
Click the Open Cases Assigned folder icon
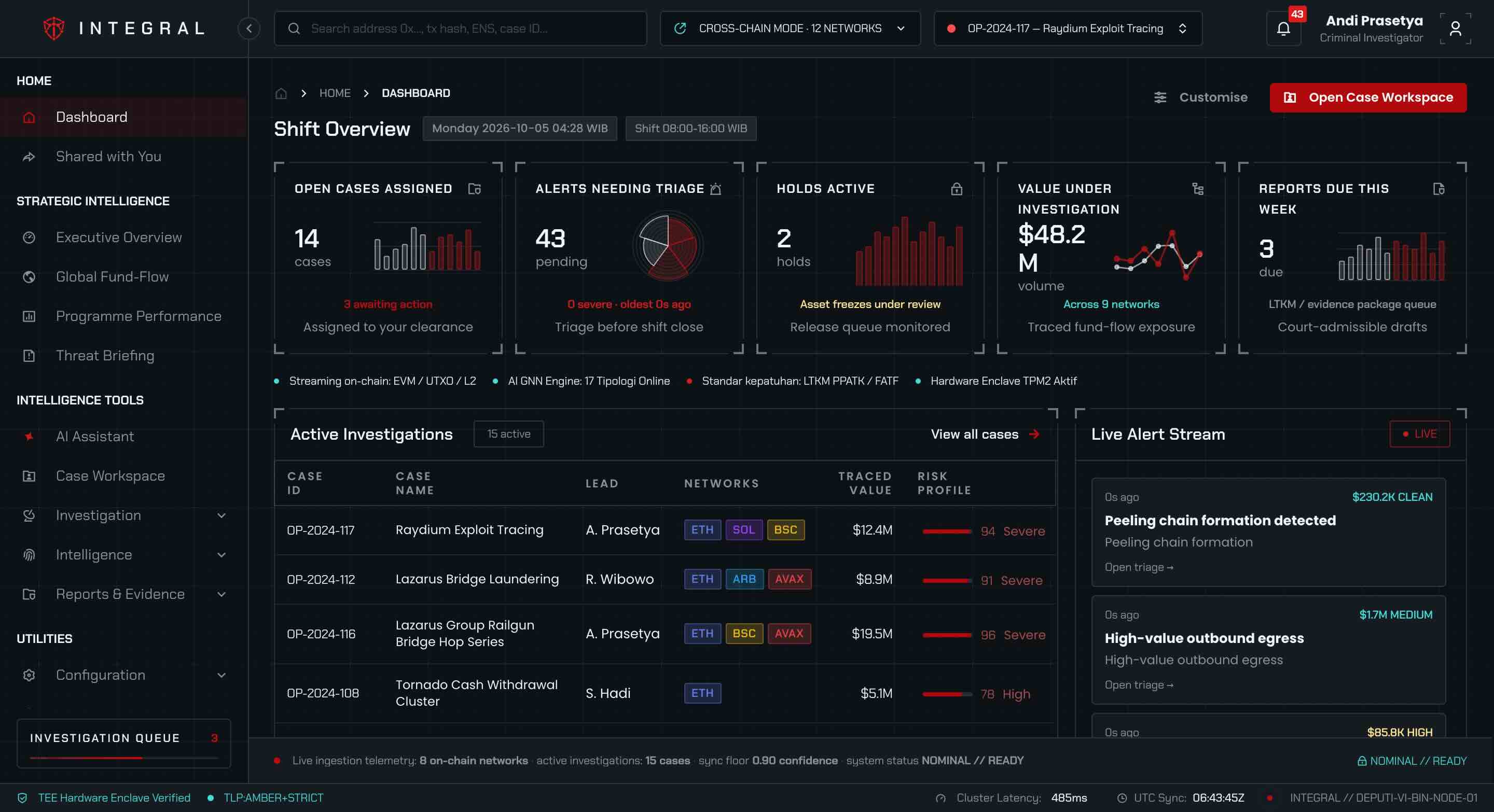475,189
